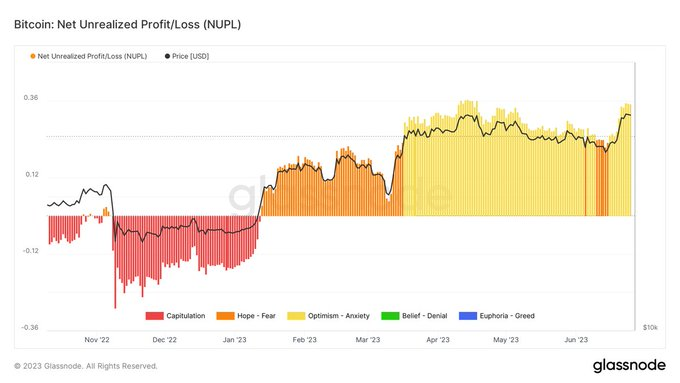Click the red Capitulation color swatch

point(154,316)
